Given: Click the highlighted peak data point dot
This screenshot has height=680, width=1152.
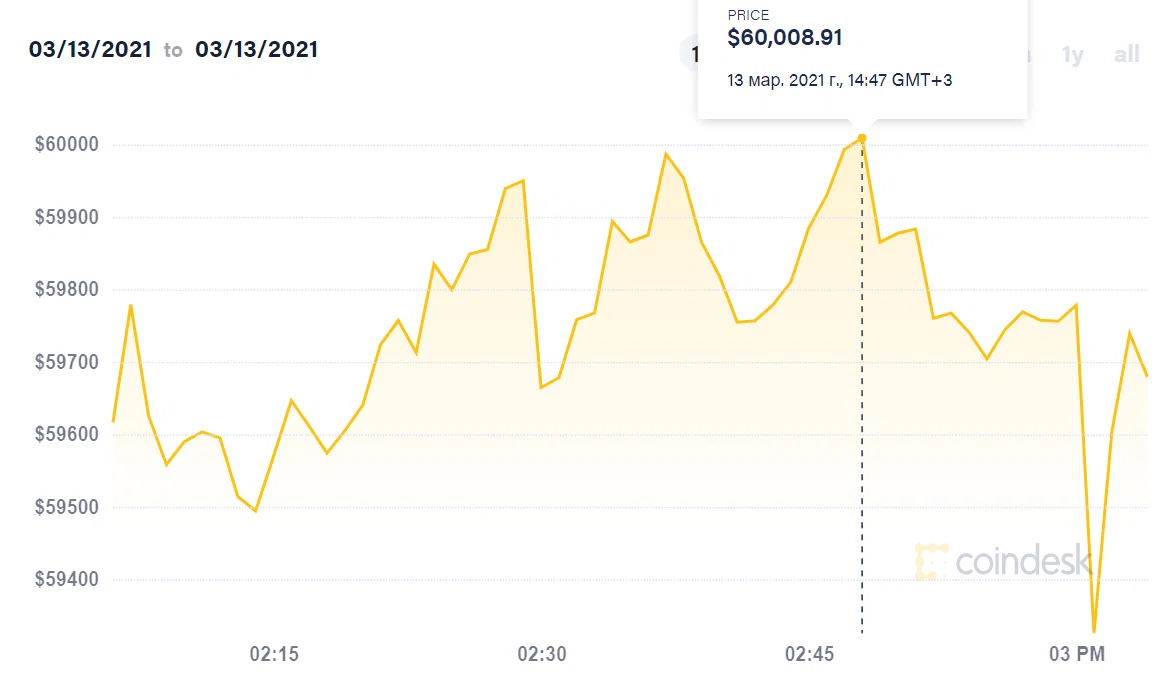Looking at the screenshot, I should [x=862, y=138].
